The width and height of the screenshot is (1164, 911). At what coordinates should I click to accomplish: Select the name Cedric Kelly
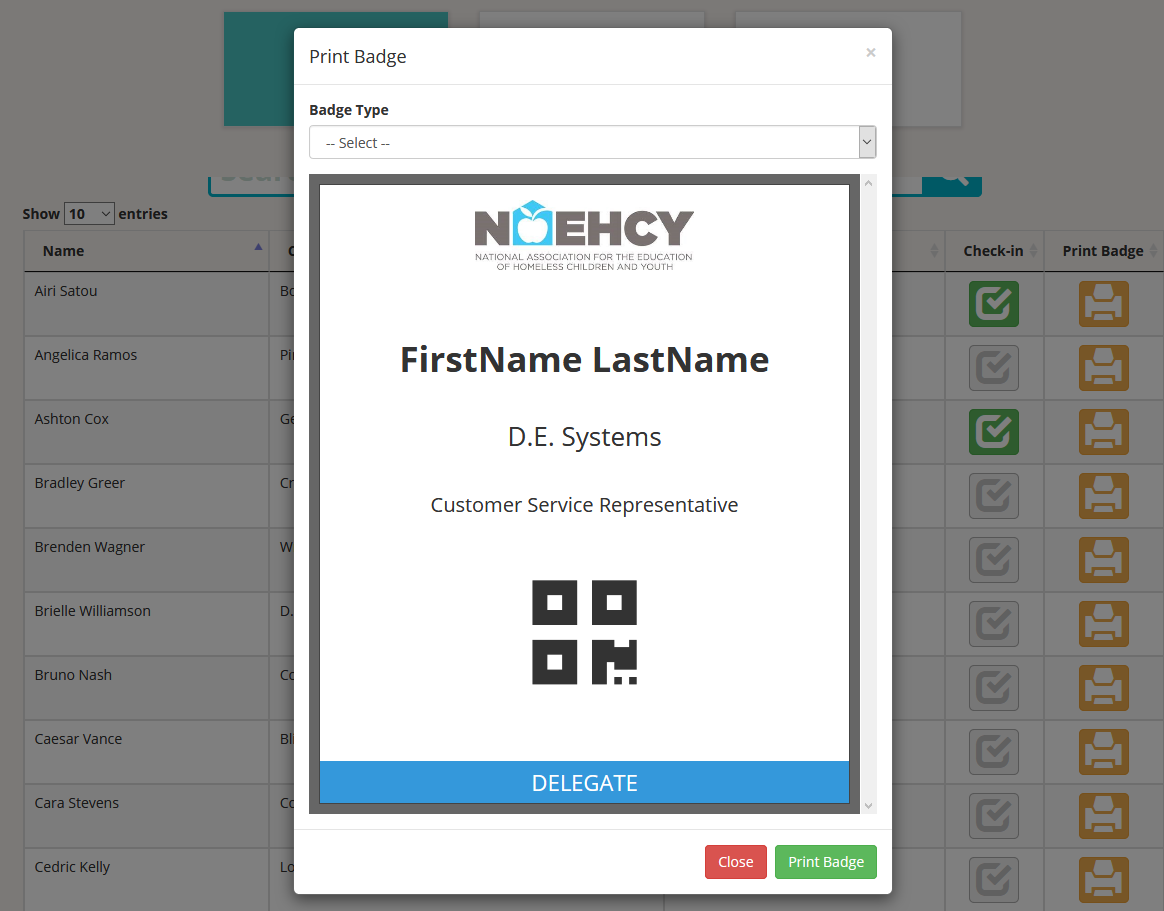point(72,867)
